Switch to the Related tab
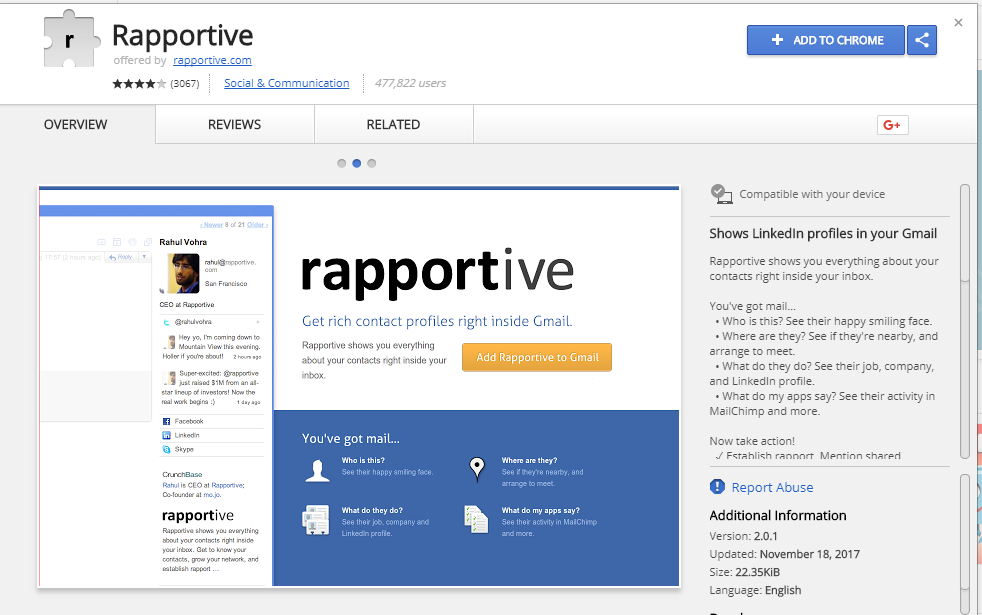The image size is (982, 615). click(393, 125)
